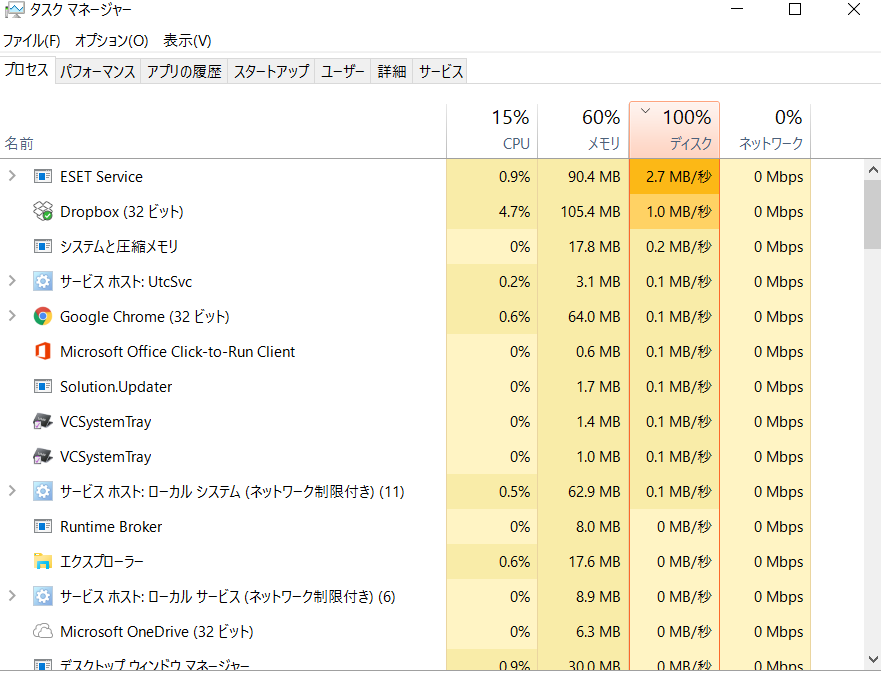Expand the Google Chrome process group
The height and width of the screenshot is (686, 881).
[x=12, y=316]
